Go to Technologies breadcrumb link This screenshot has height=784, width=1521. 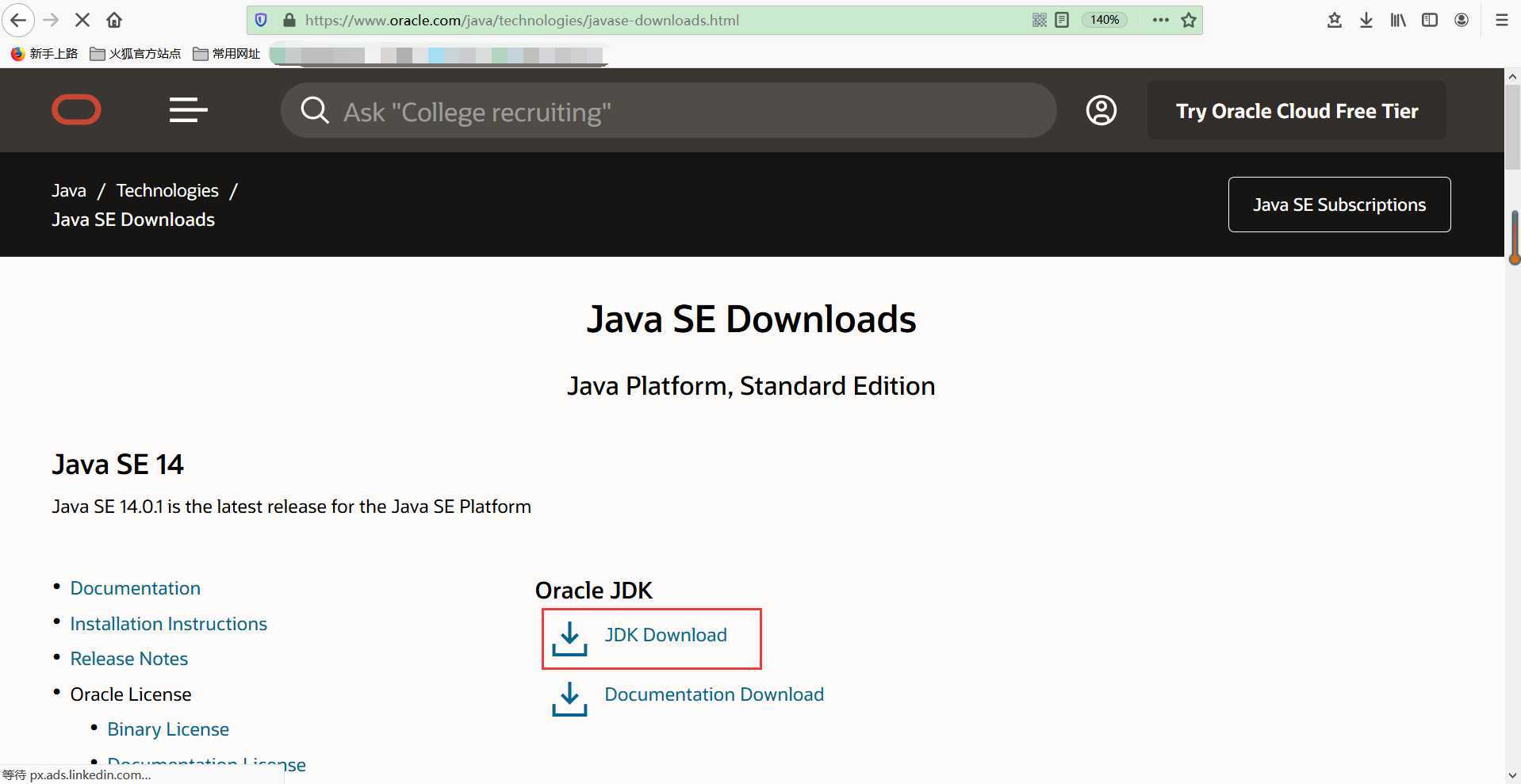pyautogui.click(x=167, y=190)
